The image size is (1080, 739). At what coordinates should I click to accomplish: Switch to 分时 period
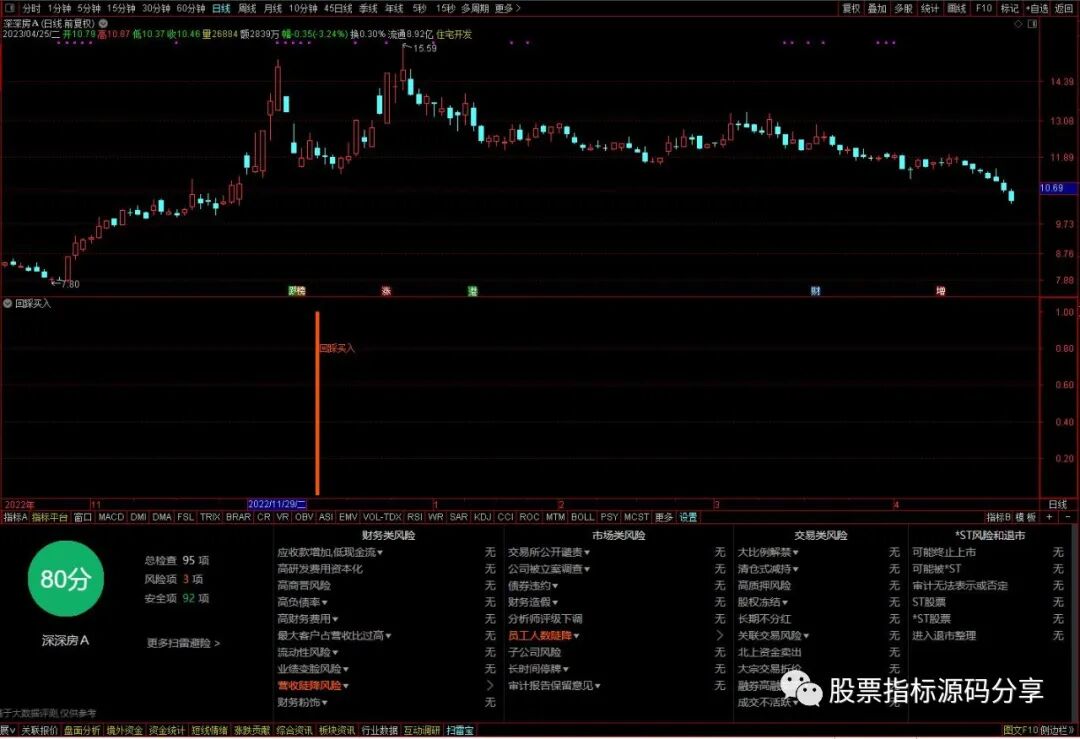32,8
